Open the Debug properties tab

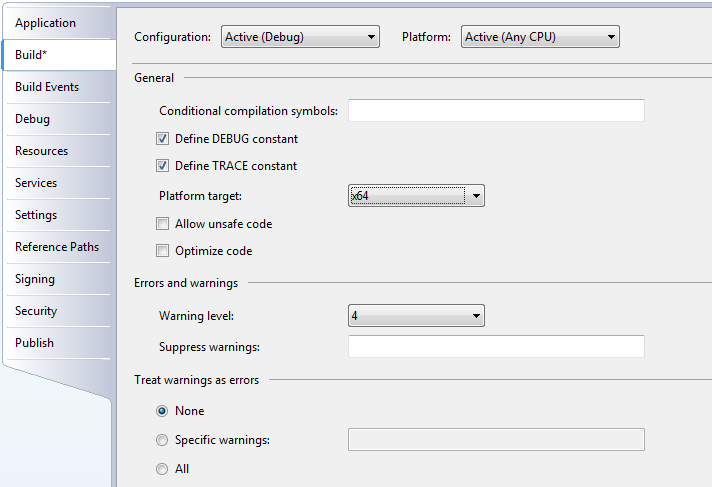[58, 119]
